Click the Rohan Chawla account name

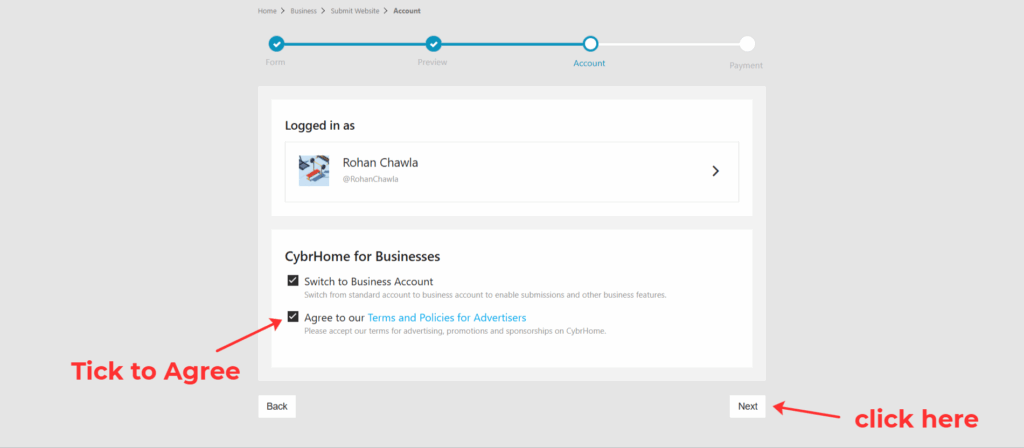(x=380, y=163)
